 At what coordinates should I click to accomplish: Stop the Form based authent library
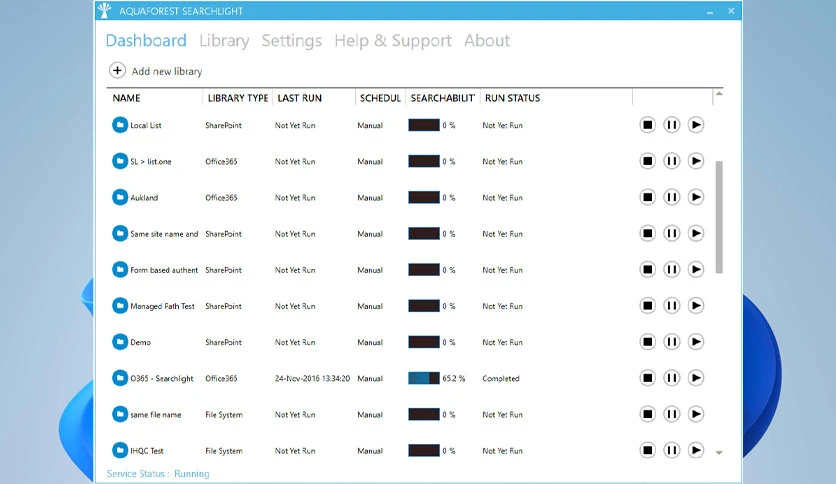647,269
